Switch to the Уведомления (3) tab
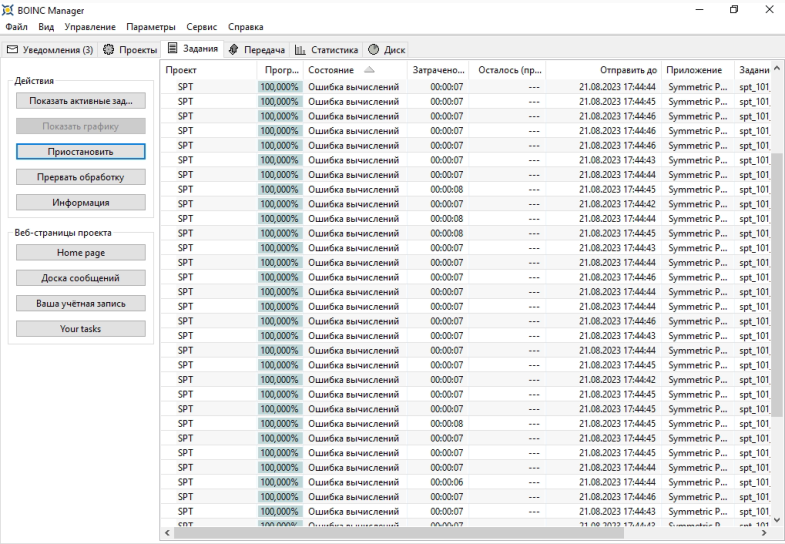Screen dimensions: 785x544 pos(50,50)
